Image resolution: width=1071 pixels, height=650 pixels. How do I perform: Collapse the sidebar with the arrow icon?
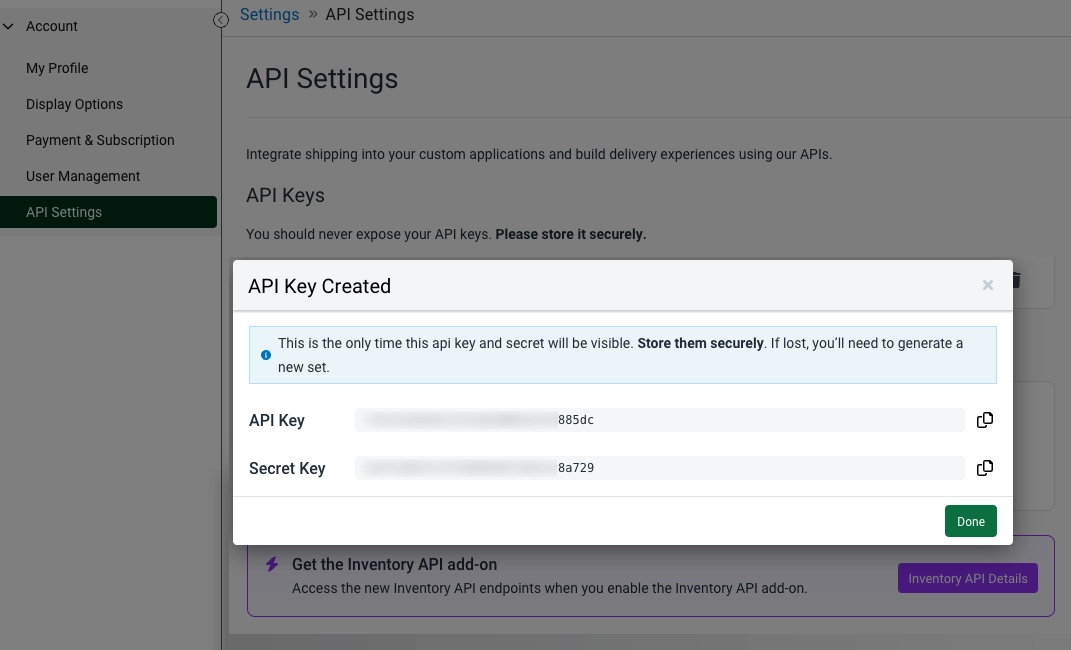pos(221,20)
